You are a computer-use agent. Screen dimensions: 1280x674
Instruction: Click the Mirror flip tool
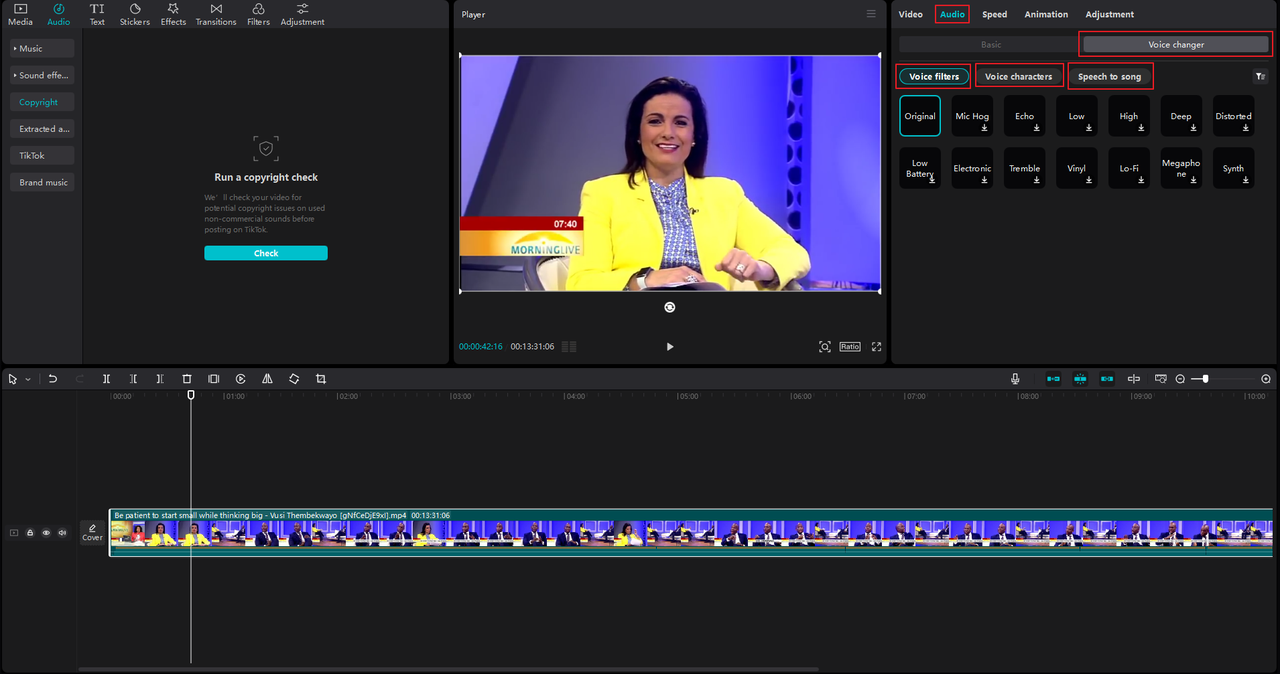pyautogui.click(x=267, y=379)
